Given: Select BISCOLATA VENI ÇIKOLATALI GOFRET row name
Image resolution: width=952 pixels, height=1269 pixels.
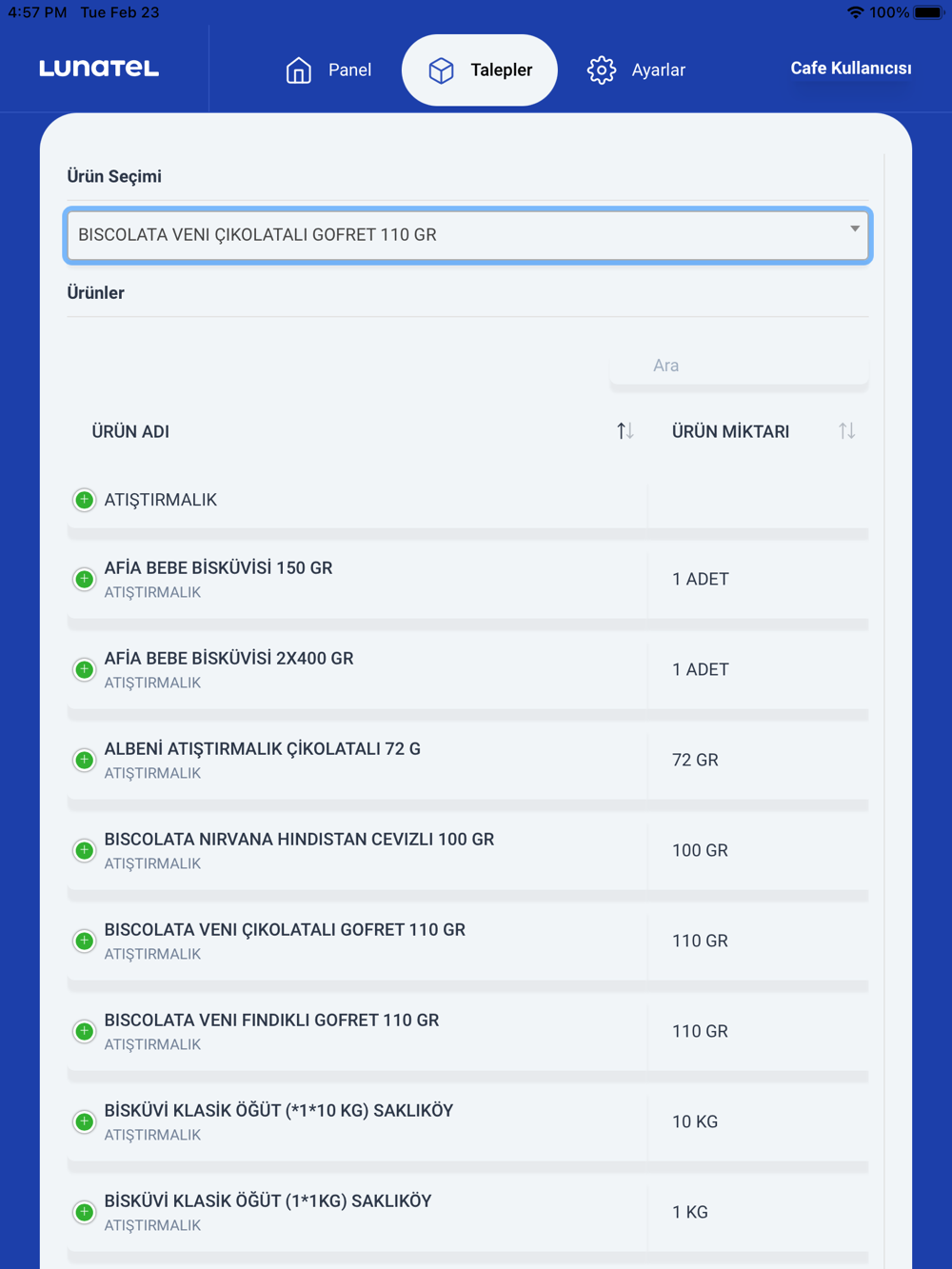Looking at the screenshot, I should coord(285,930).
